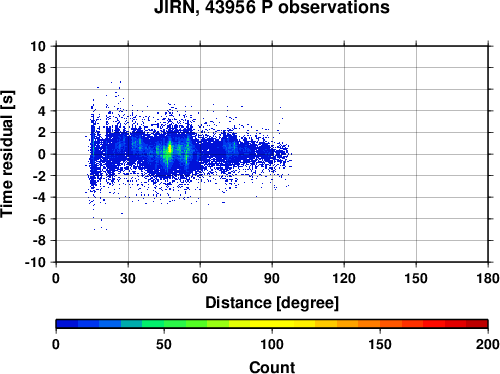Screen dimensions: 500x374
Task: Click the 'Distance [degree]' x-axis label
Action: click(x=272, y=303)
